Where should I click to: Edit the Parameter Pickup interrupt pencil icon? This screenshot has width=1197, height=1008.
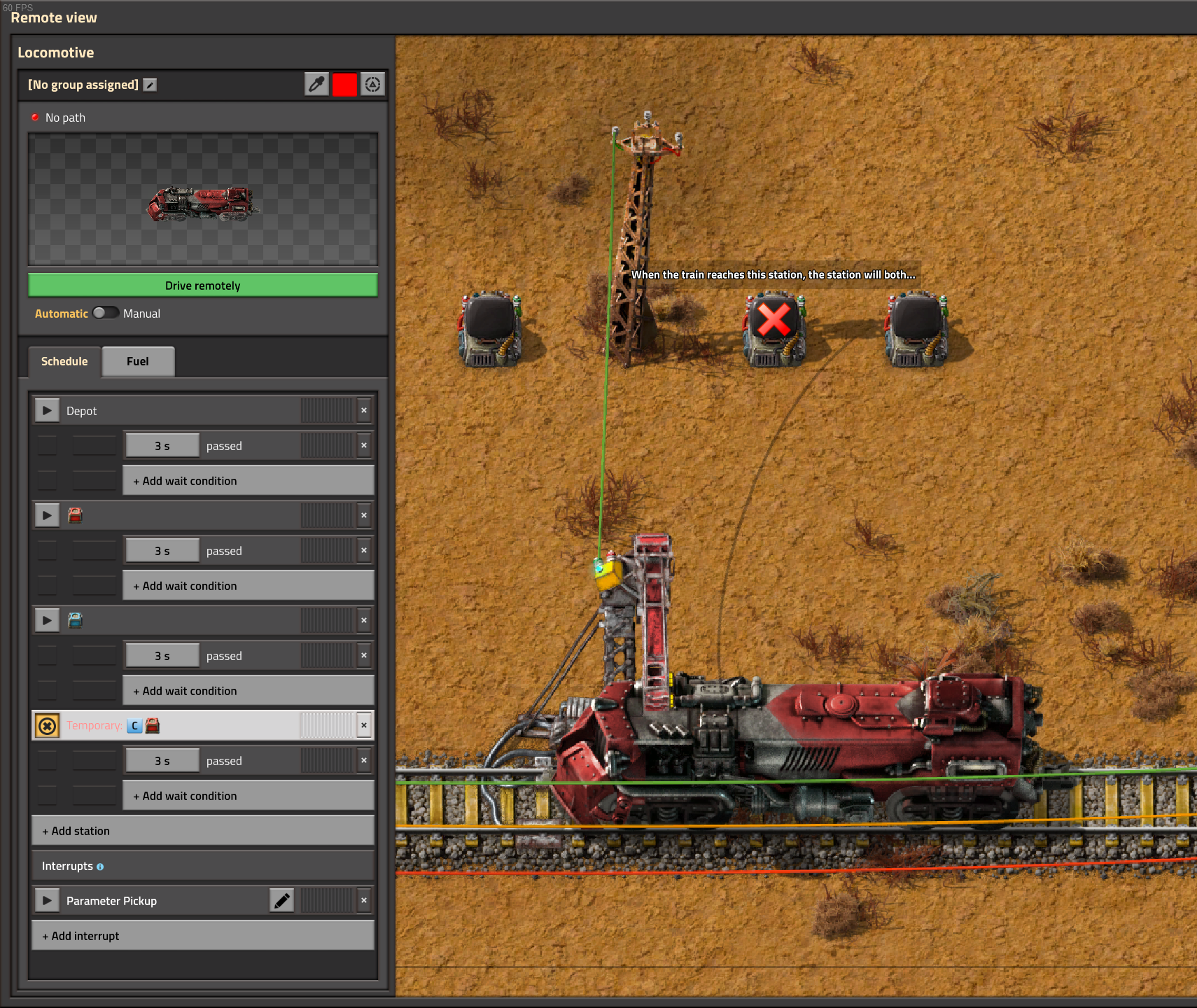pos(282,901)
